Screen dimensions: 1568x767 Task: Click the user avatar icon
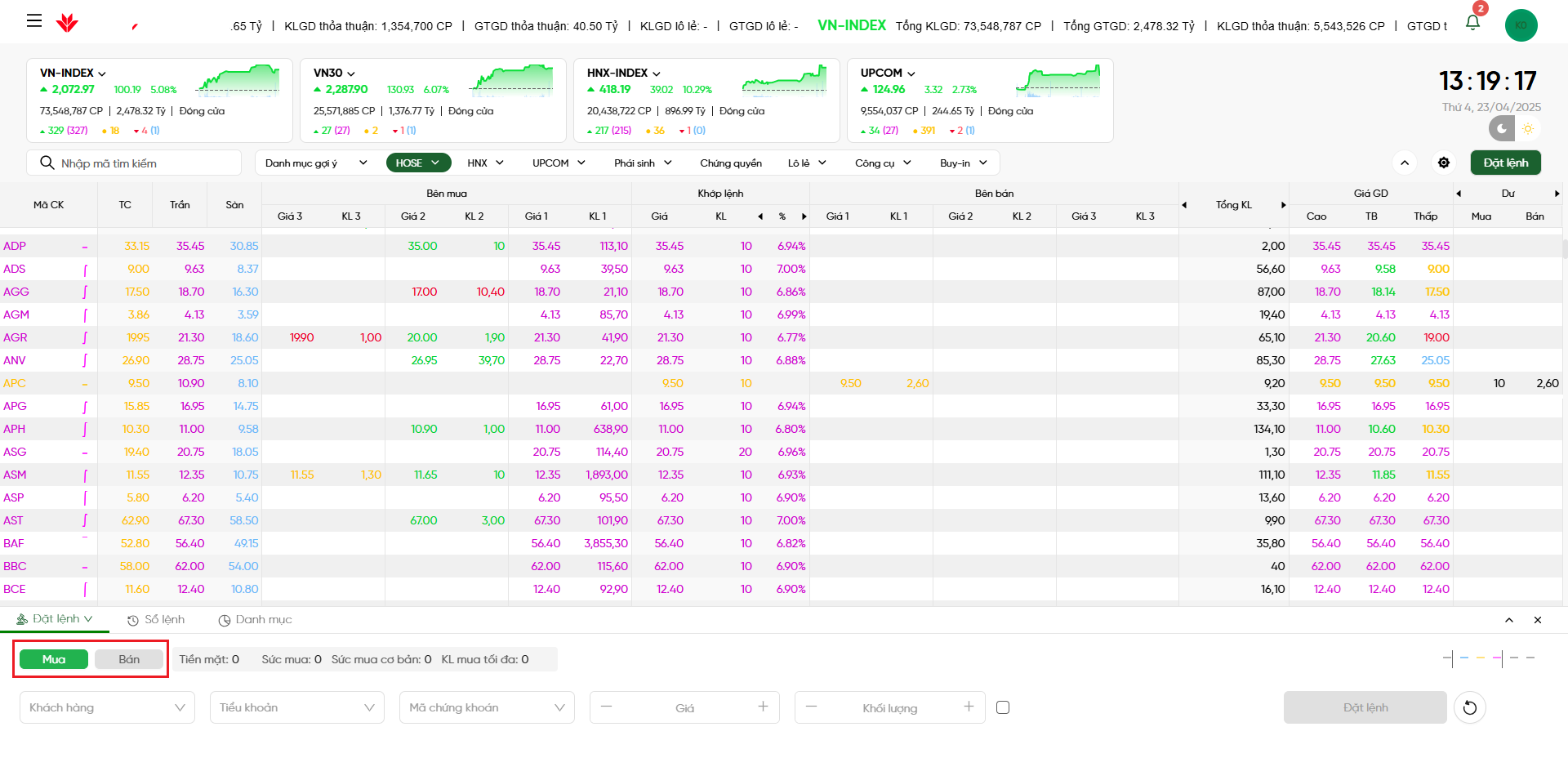1521,25
